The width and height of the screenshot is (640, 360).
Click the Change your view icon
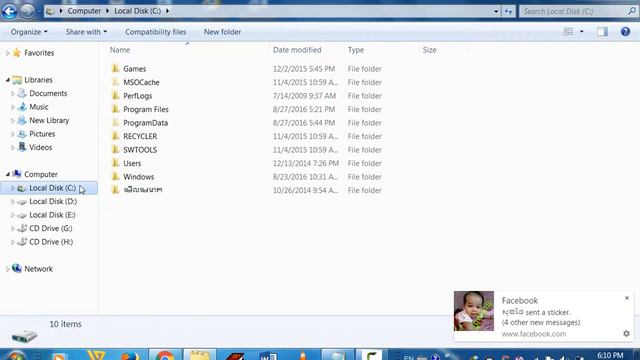[x=568, y=31]
